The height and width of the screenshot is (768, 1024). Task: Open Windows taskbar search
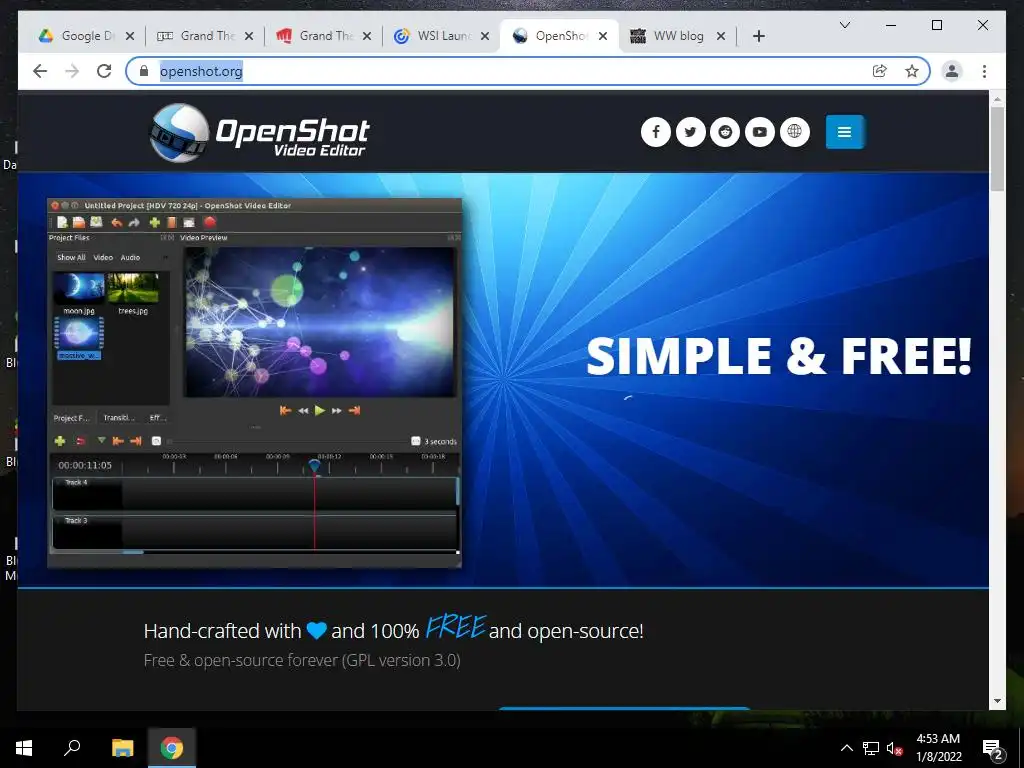pyautogui.click(x=72, y=748)
